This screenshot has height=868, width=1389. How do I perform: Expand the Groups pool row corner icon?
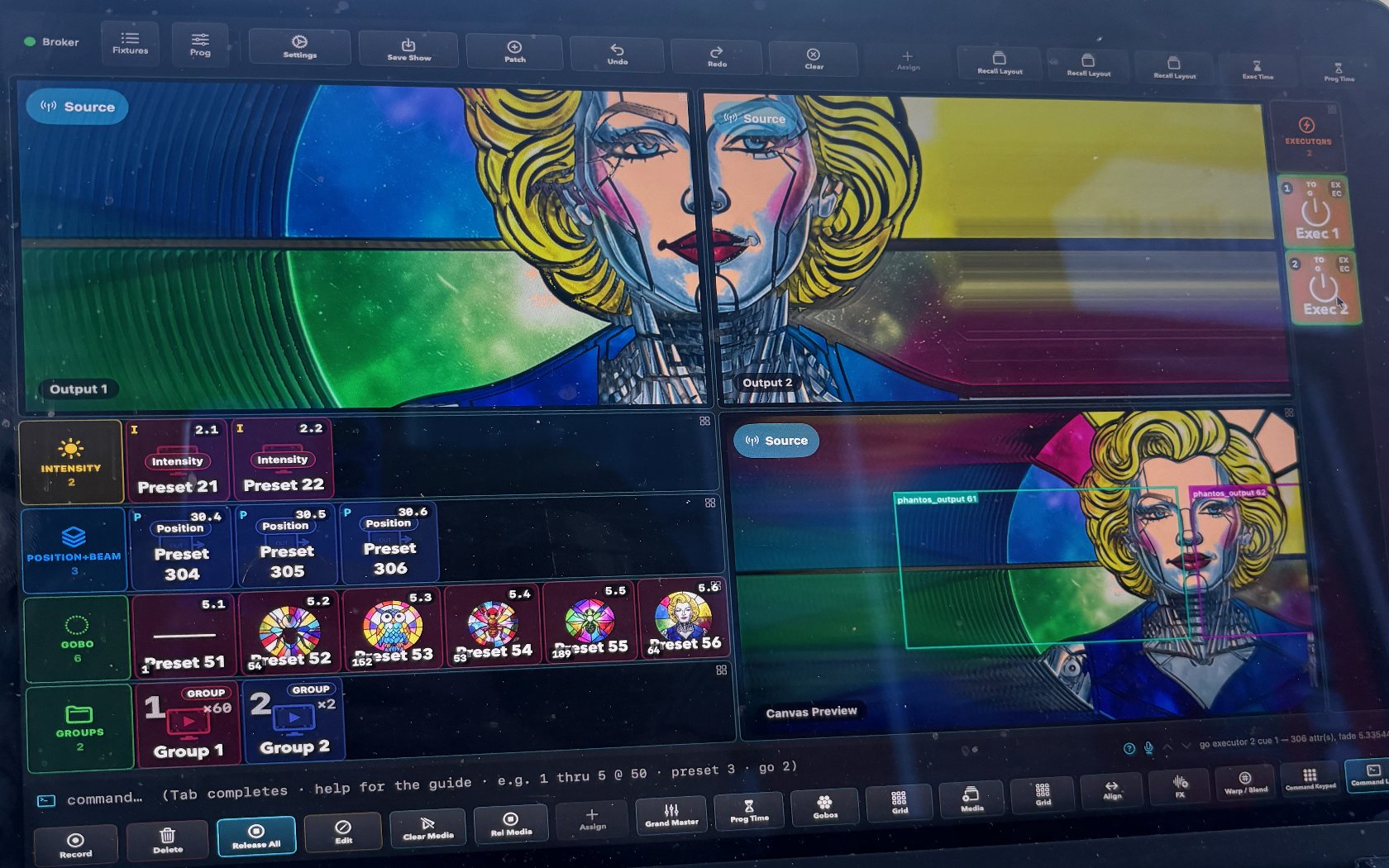pos(722,670)
